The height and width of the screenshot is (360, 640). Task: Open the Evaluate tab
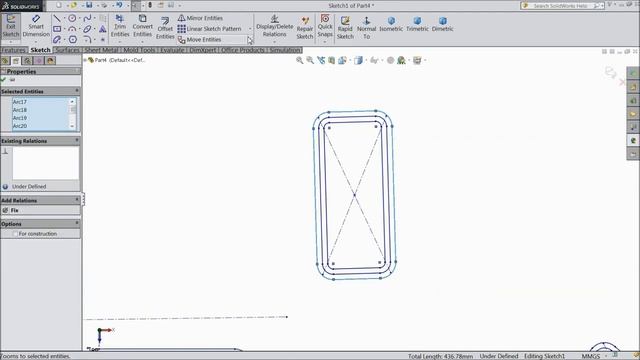172,50
